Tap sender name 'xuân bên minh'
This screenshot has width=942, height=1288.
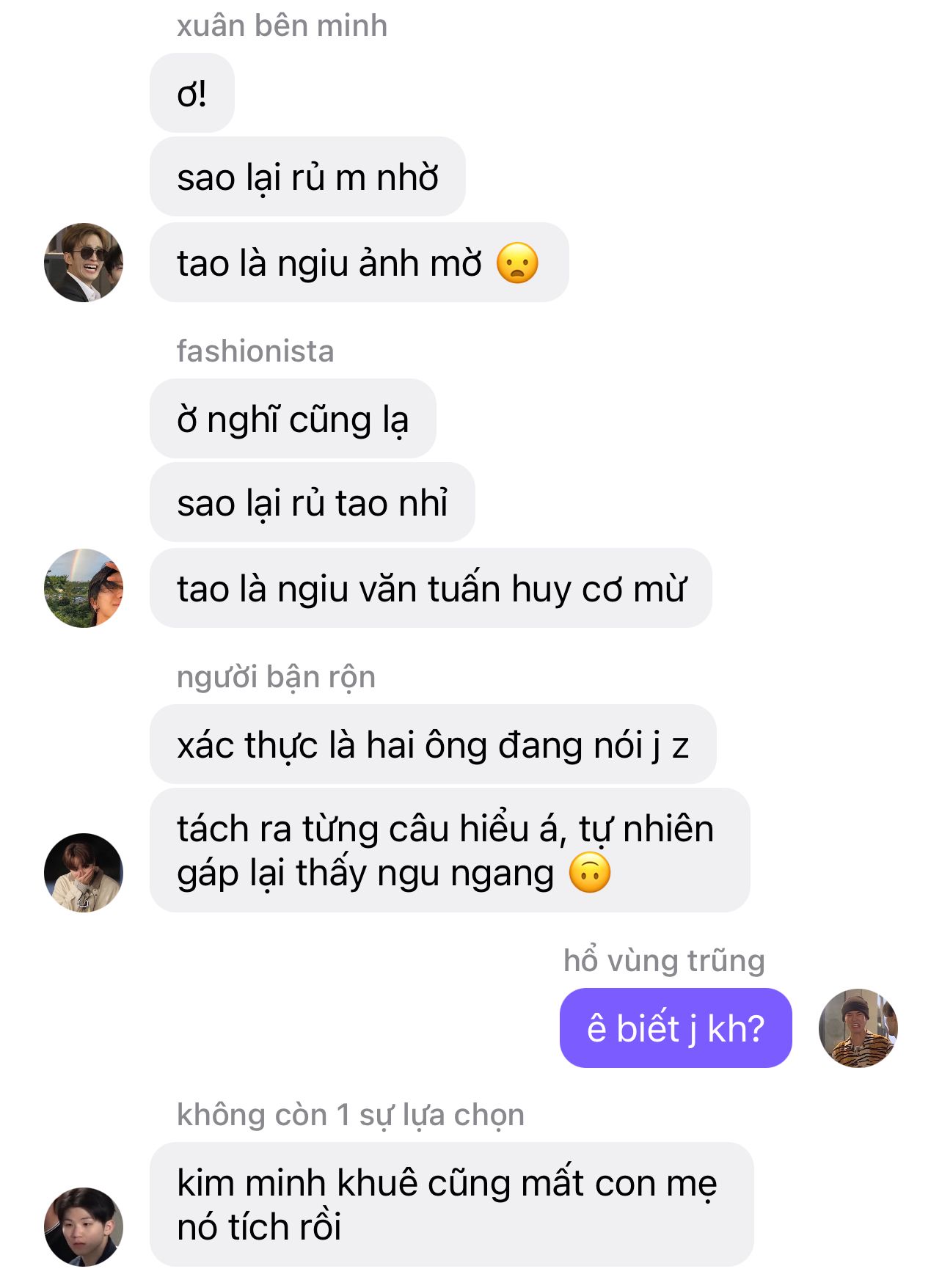tap(282, 26)
